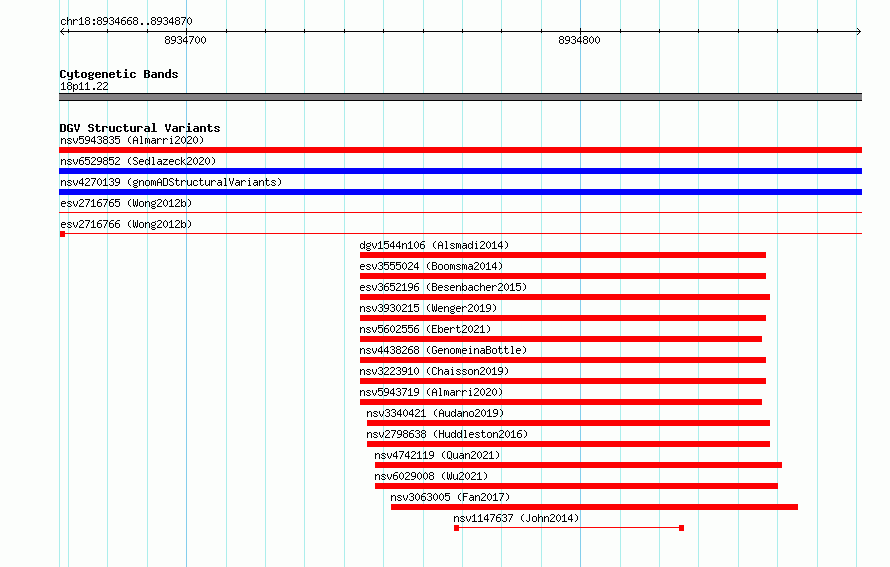Select the red bar of nsv3063005
The image size is (890, 567).
(x=594, y=507)
